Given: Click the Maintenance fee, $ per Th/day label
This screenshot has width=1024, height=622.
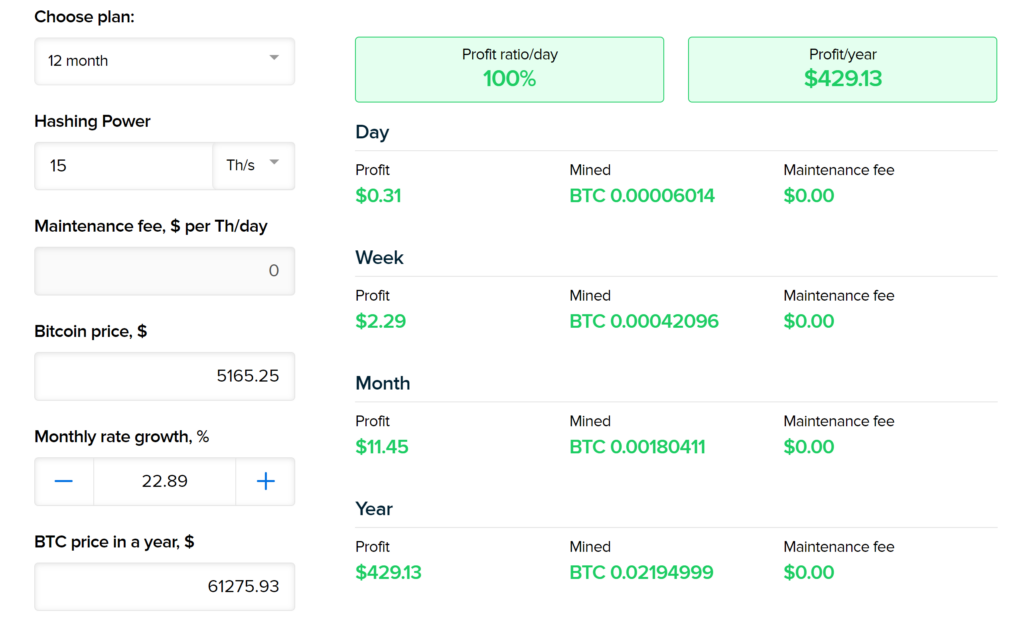Looking at the screenshot, I should click(x=151, y=226).
